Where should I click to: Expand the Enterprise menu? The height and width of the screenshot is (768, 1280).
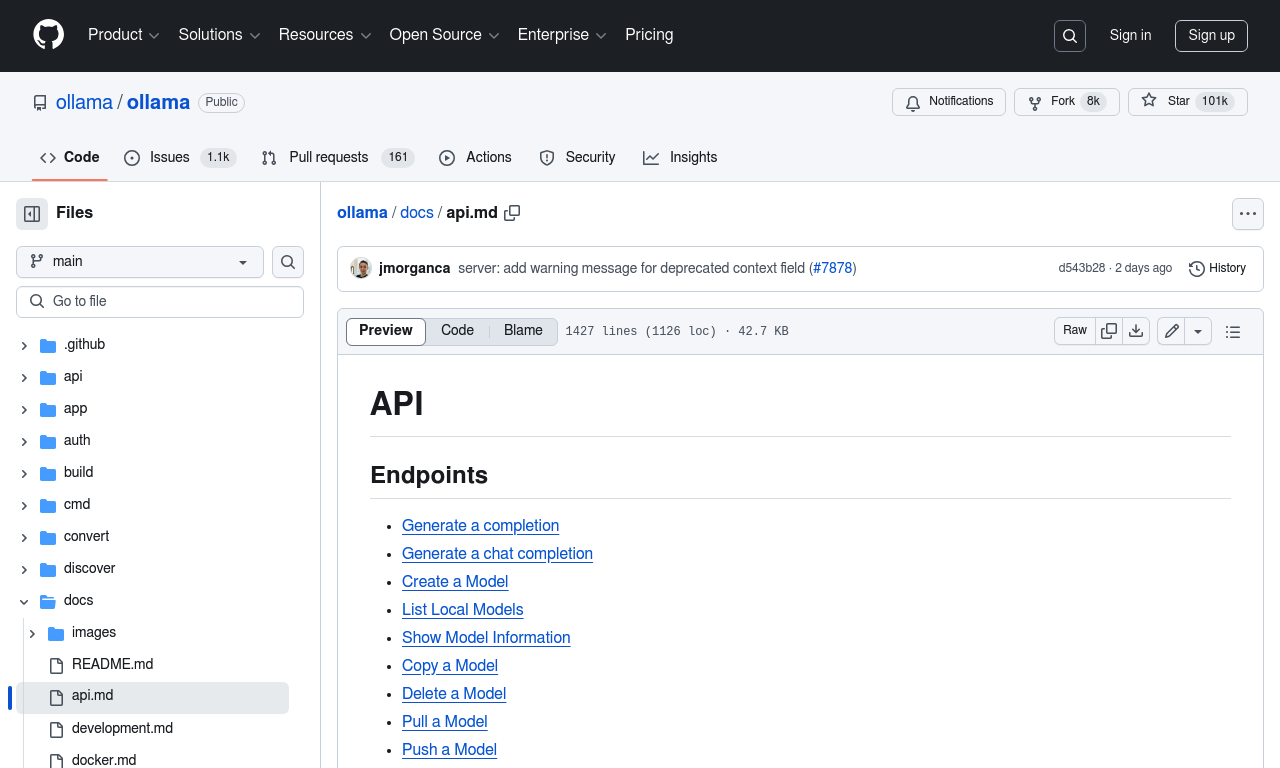[562, 35]
